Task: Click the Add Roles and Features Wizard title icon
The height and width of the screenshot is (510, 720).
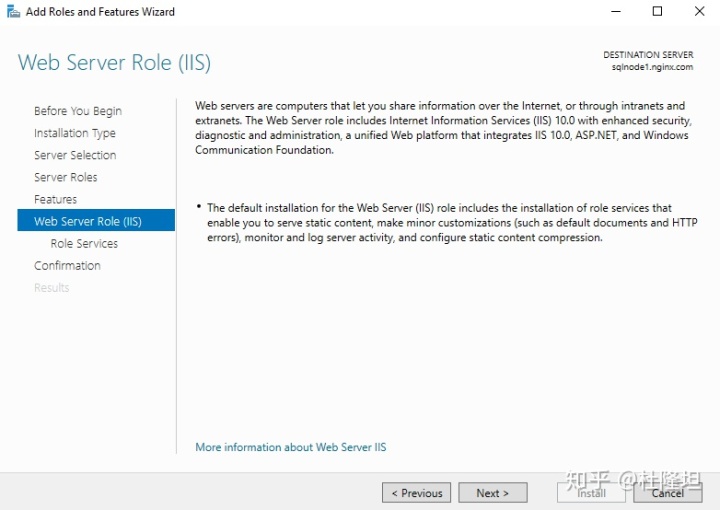Action: [13, 11]
